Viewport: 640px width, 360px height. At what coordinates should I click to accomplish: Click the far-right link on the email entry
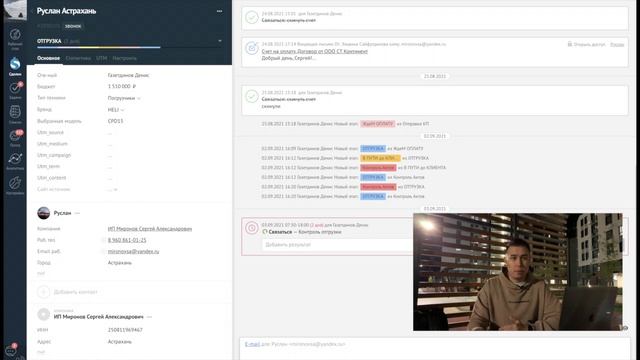click(x=617, y=44)
